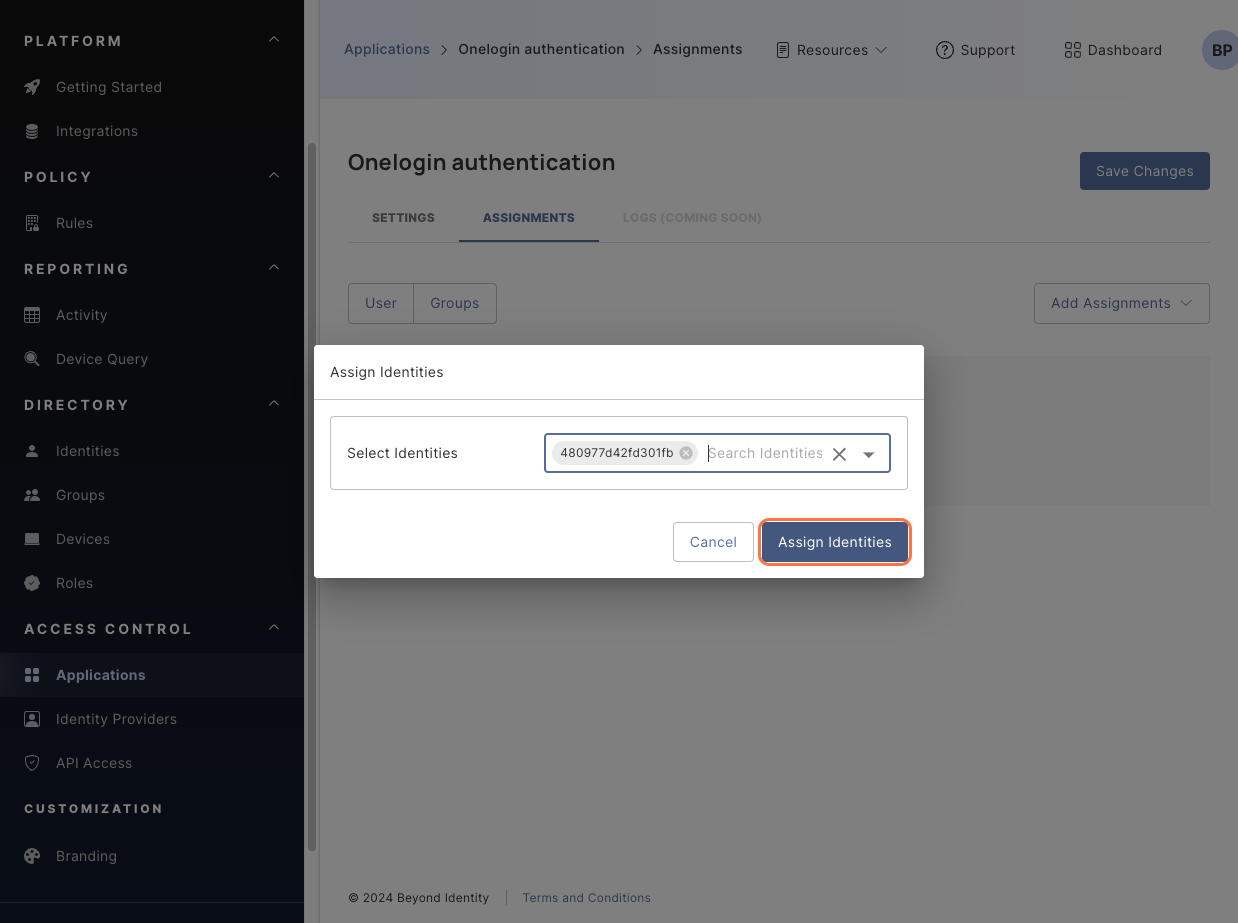Click the Resources document icon
This screenshot has height=923, width=1238.
783,50
